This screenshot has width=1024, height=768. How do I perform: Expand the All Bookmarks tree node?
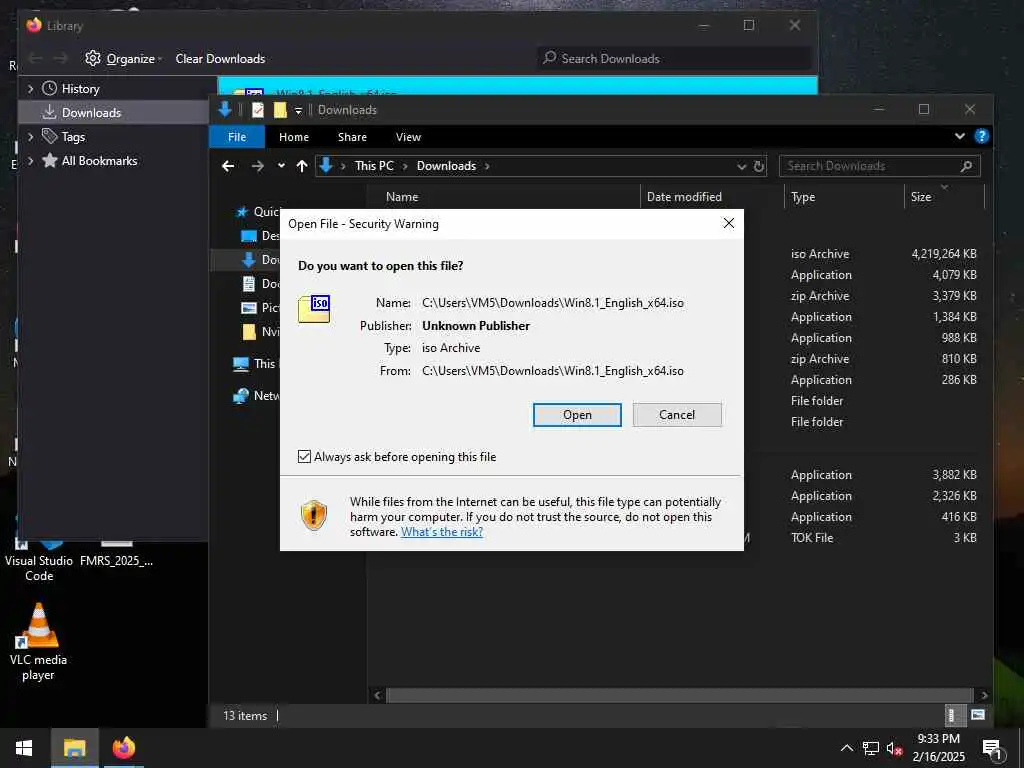tap(30, 161)
